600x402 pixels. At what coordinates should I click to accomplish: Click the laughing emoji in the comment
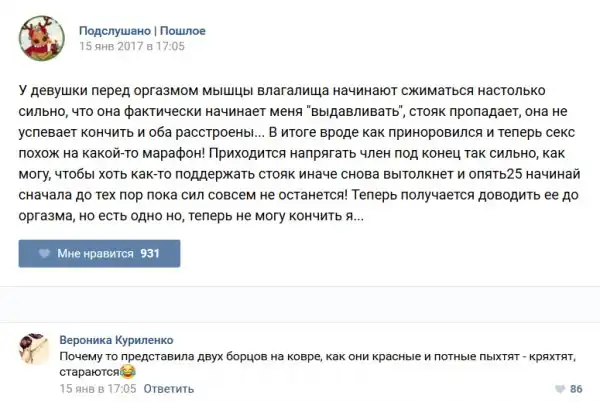(x=127, y=372)
